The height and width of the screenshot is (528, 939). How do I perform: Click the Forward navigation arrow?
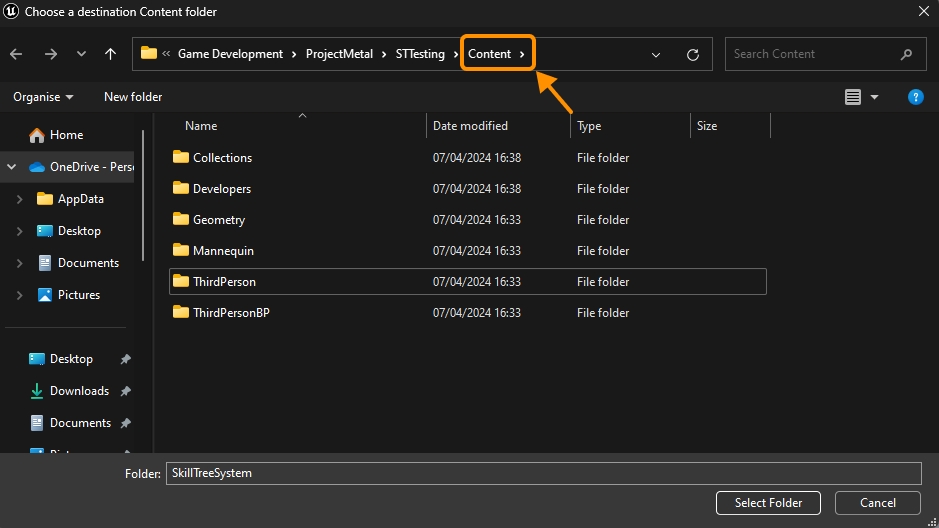(50, 54)
